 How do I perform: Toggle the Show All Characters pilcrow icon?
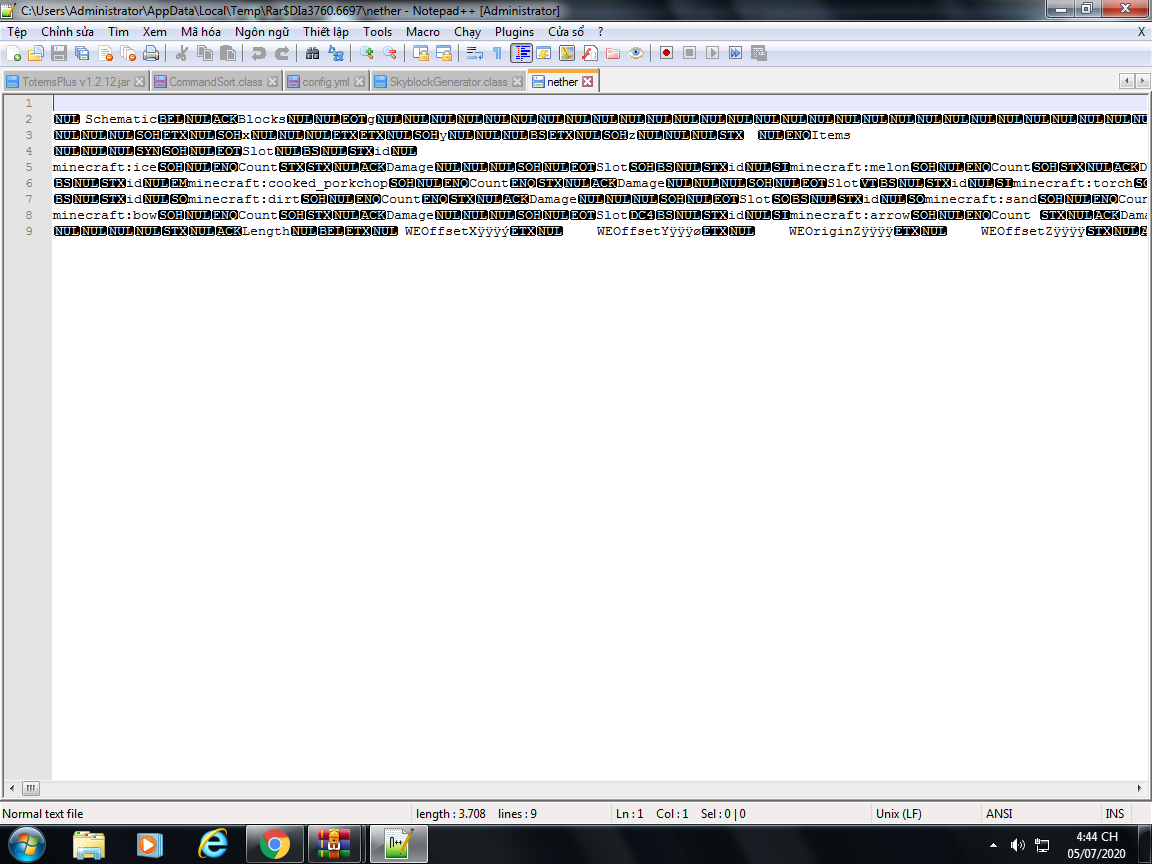tap(497, 53)
